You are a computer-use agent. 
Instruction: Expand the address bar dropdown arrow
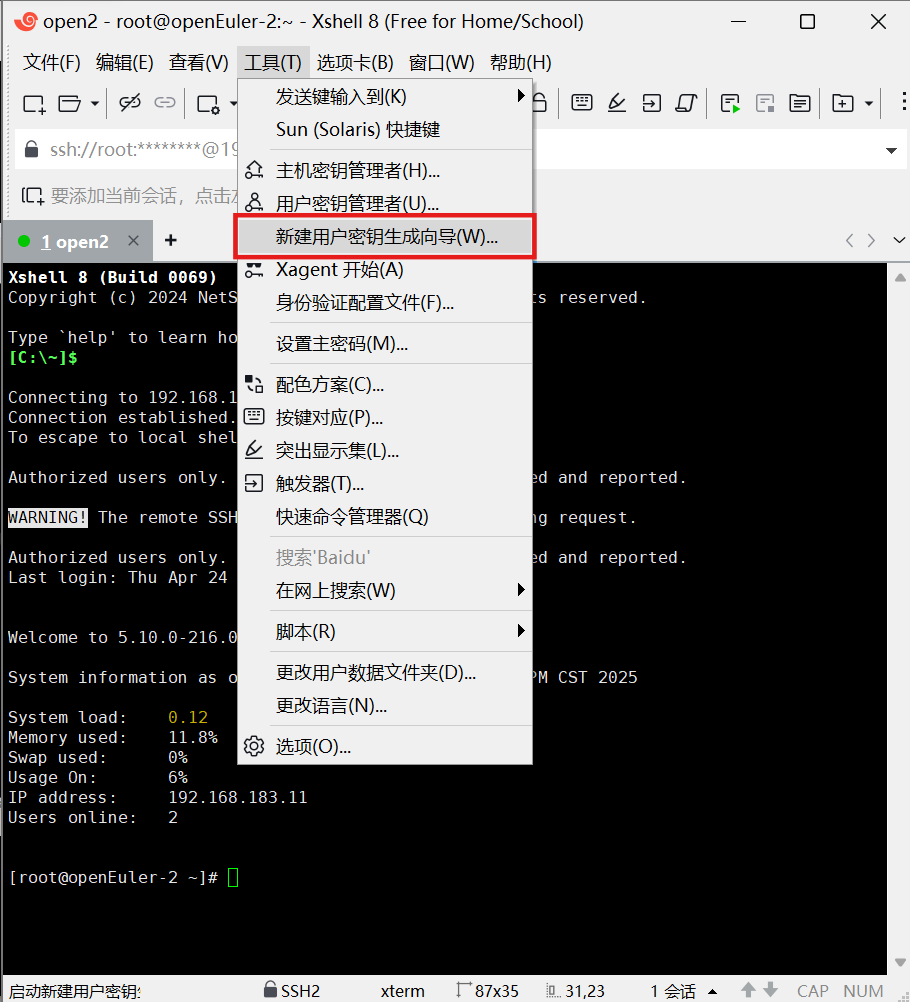click(890, 150)
